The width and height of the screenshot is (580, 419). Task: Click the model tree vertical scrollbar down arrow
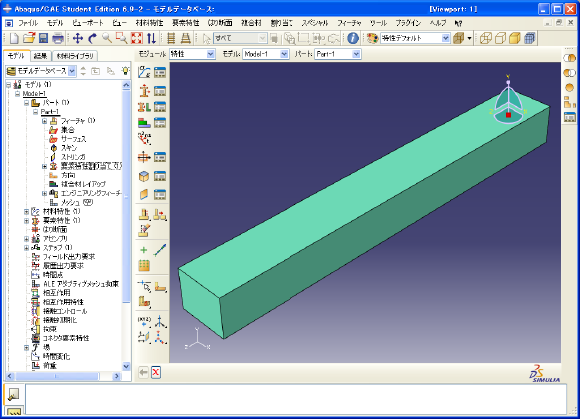point(126,366)
